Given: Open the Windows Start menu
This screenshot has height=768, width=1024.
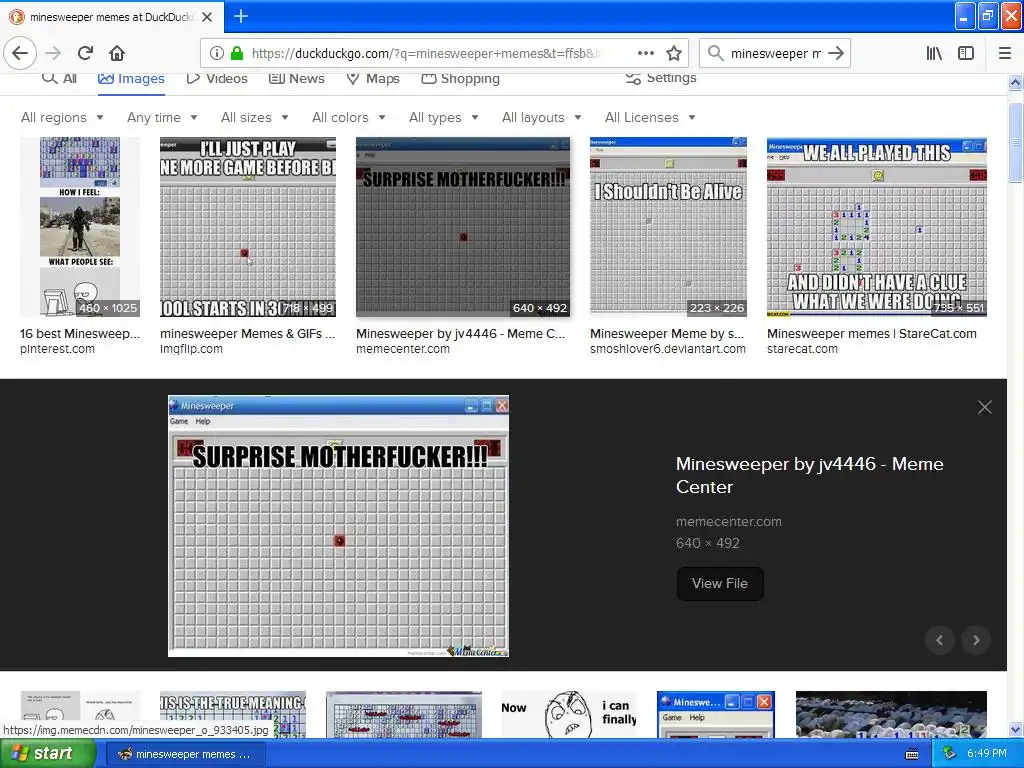Looking at the screenshot, I should (x=47, y=754).
